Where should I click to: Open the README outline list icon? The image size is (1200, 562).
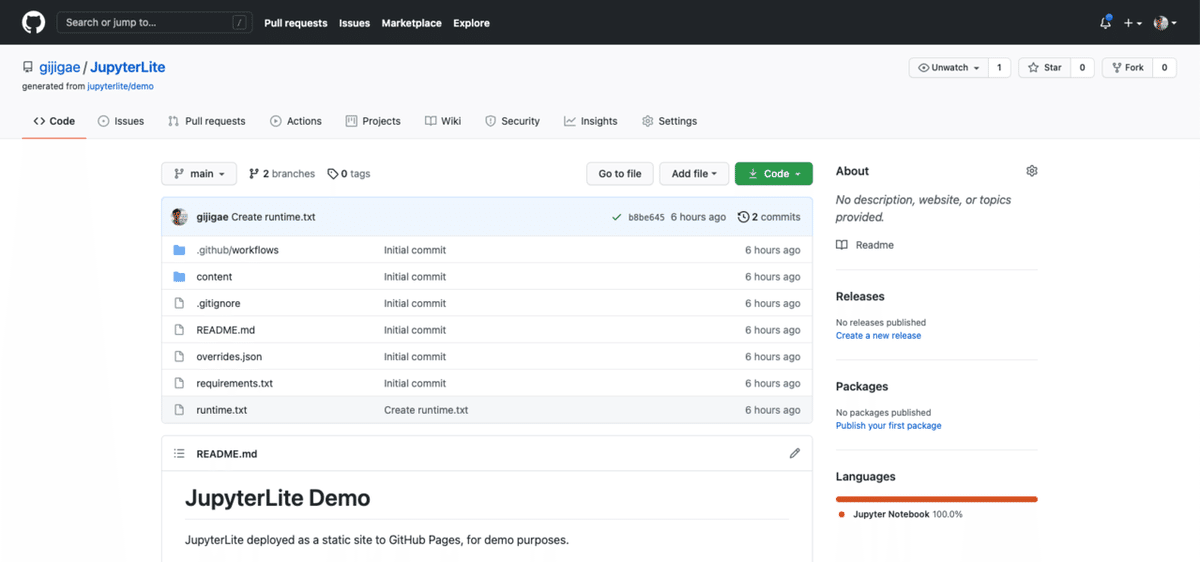[180, 453]
